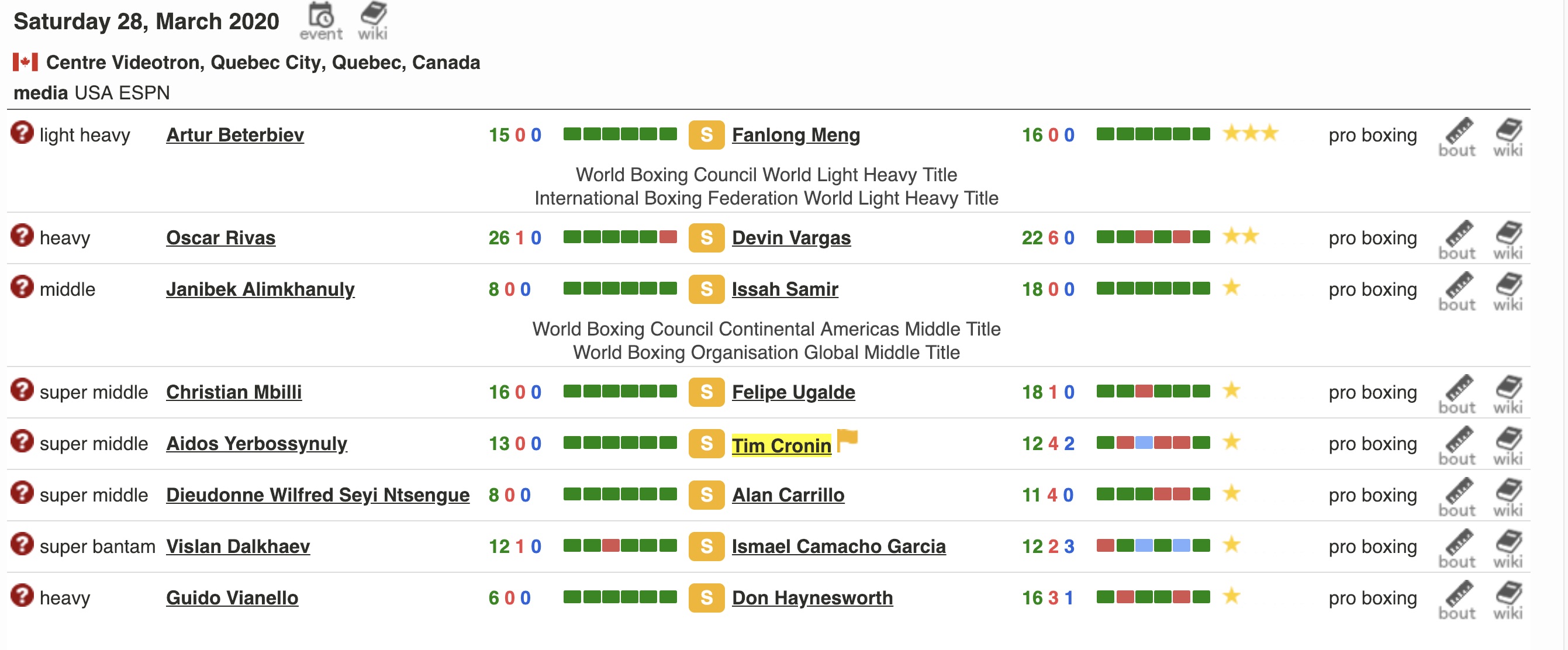Image resolution: width=1568 pixels, height=650 pixels.
Task: Open bout icon for Vianello vs Haynesworth
Action: (1456, 600)
